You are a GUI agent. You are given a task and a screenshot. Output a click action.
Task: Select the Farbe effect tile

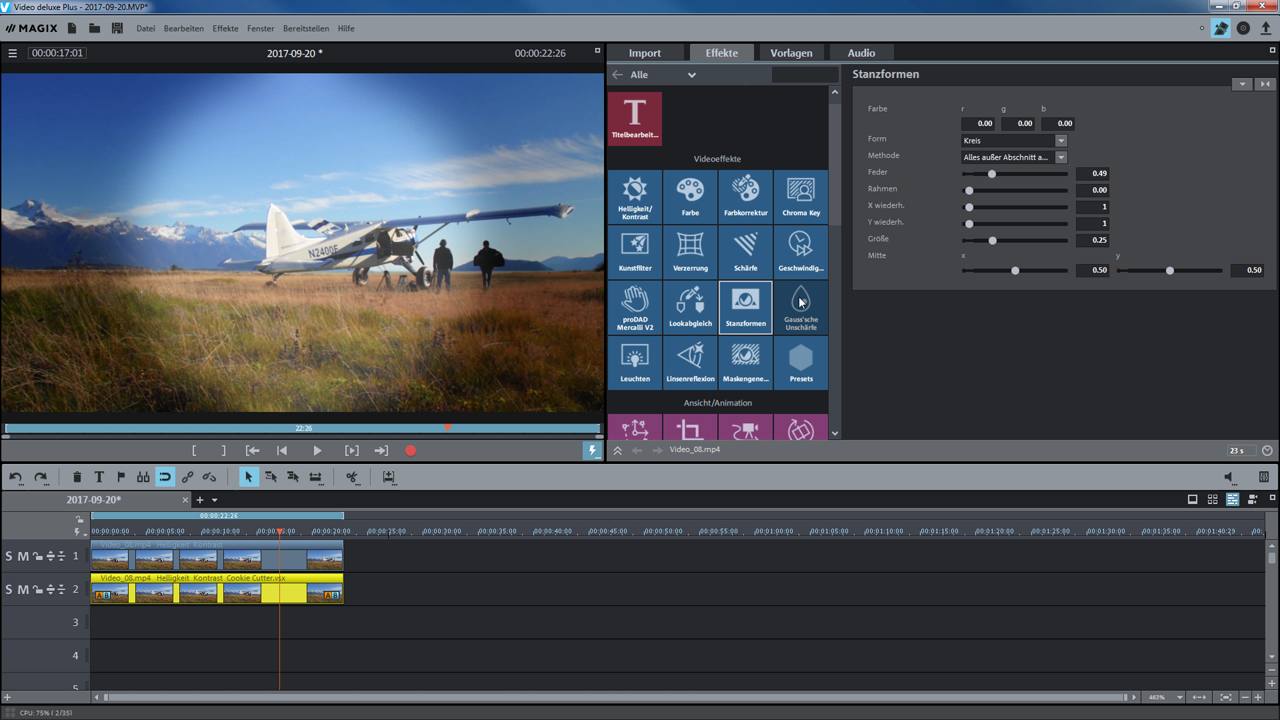tap(690, 197)
